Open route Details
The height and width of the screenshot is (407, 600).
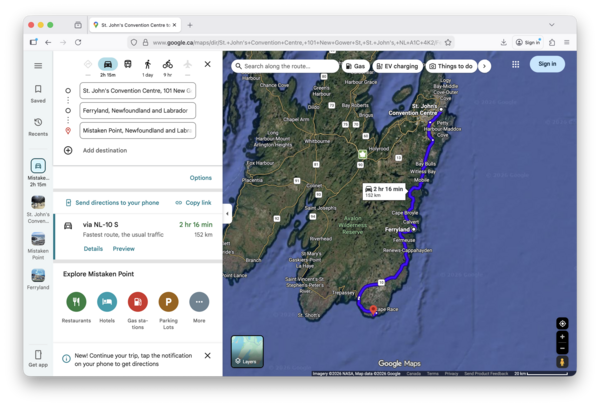click(93, 249)
